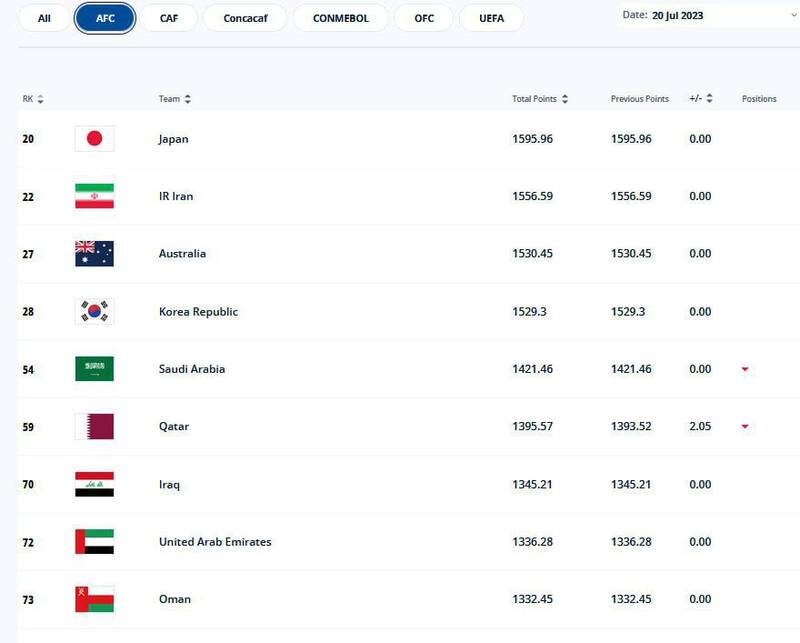800x643 pixels.
Task: Switch to the UEFA tab
Action: coord(489,17)
